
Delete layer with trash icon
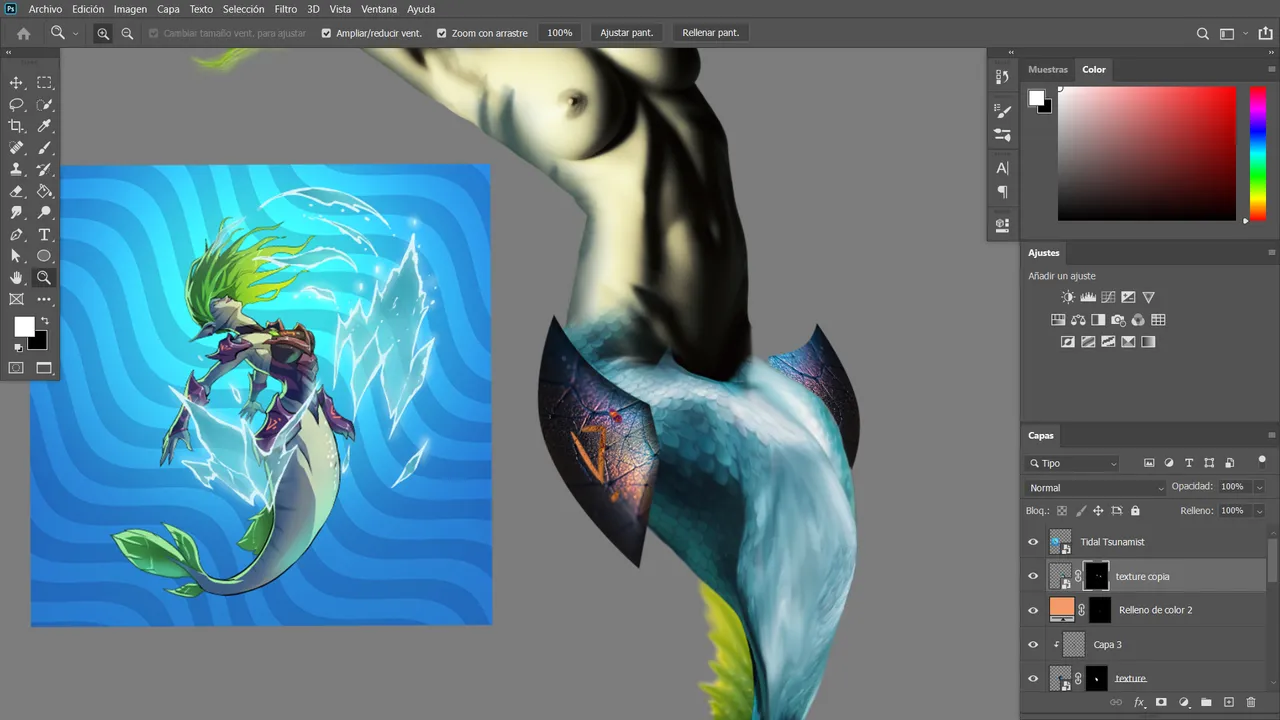(1251, 703)
